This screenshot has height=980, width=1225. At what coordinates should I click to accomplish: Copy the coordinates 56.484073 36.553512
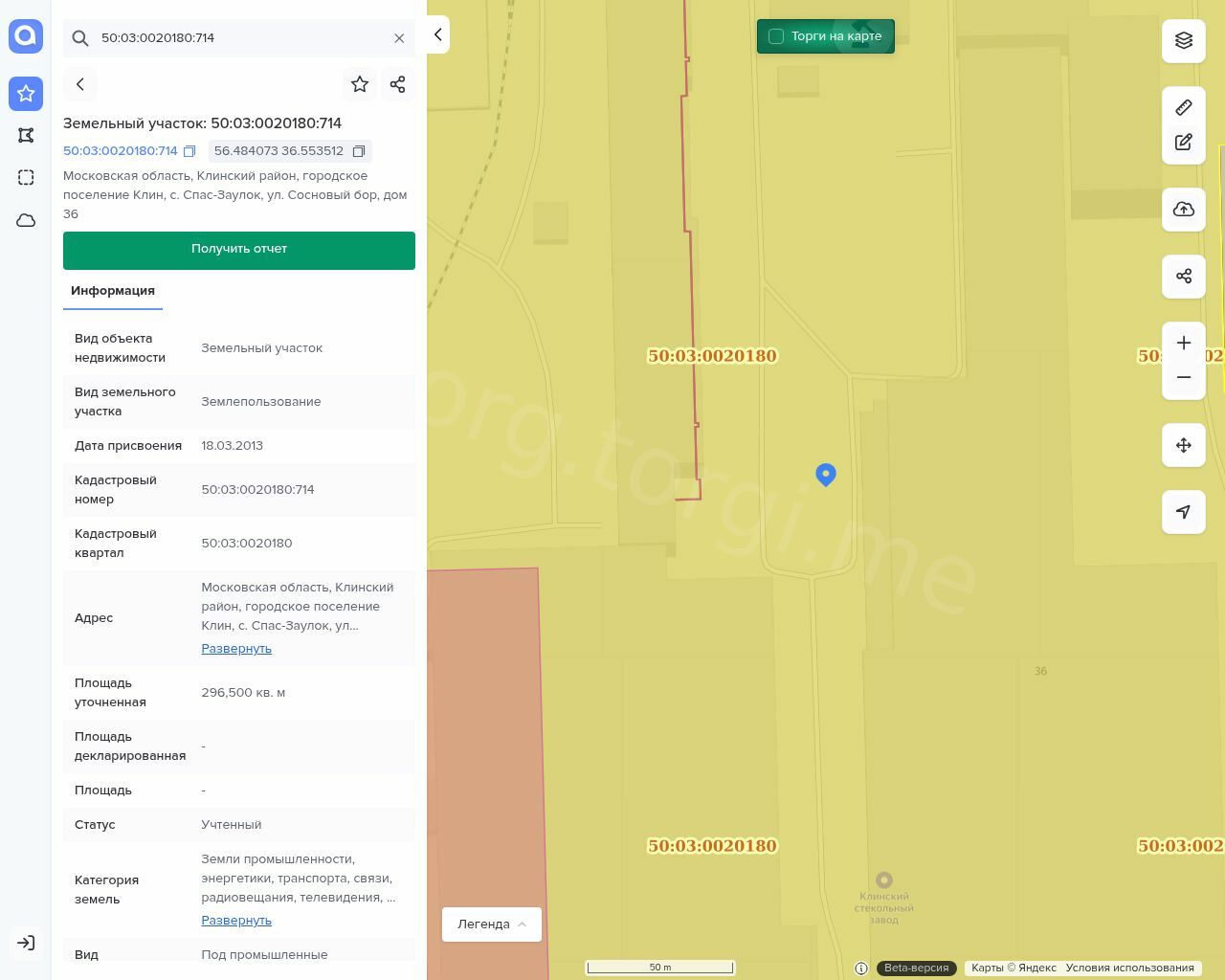[x=359, y=151]
